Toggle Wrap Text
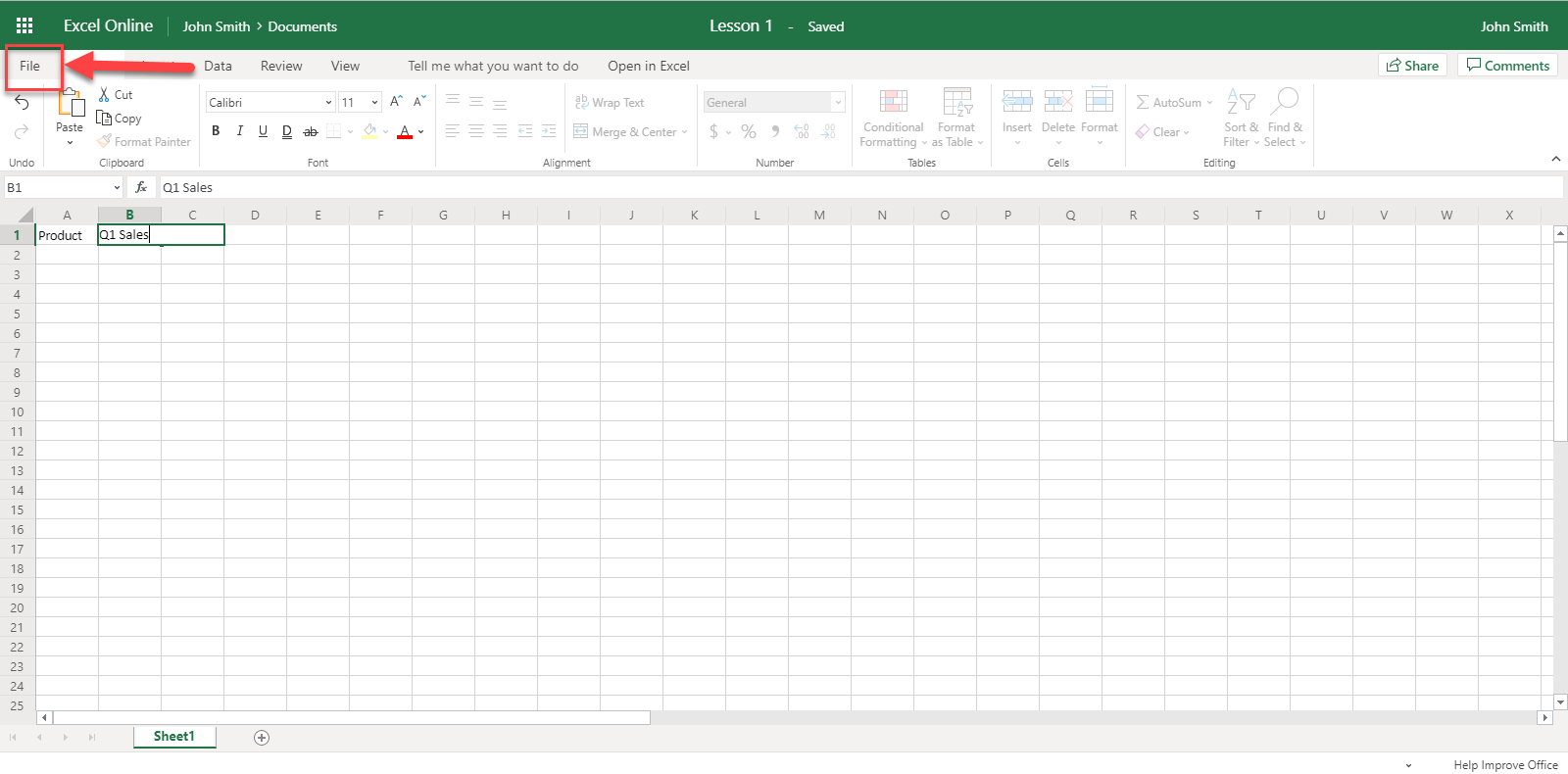Screen dimensions: 1568x774 (609, 103)
